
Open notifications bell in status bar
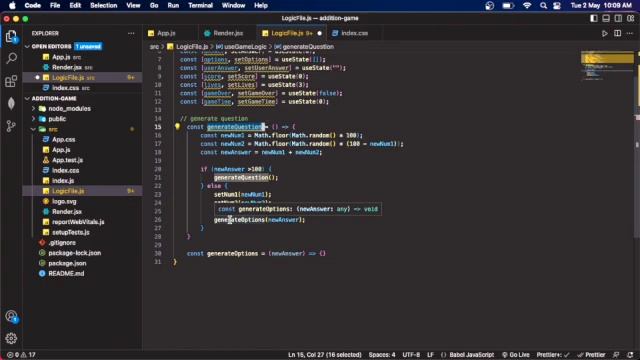coord(631,355)
